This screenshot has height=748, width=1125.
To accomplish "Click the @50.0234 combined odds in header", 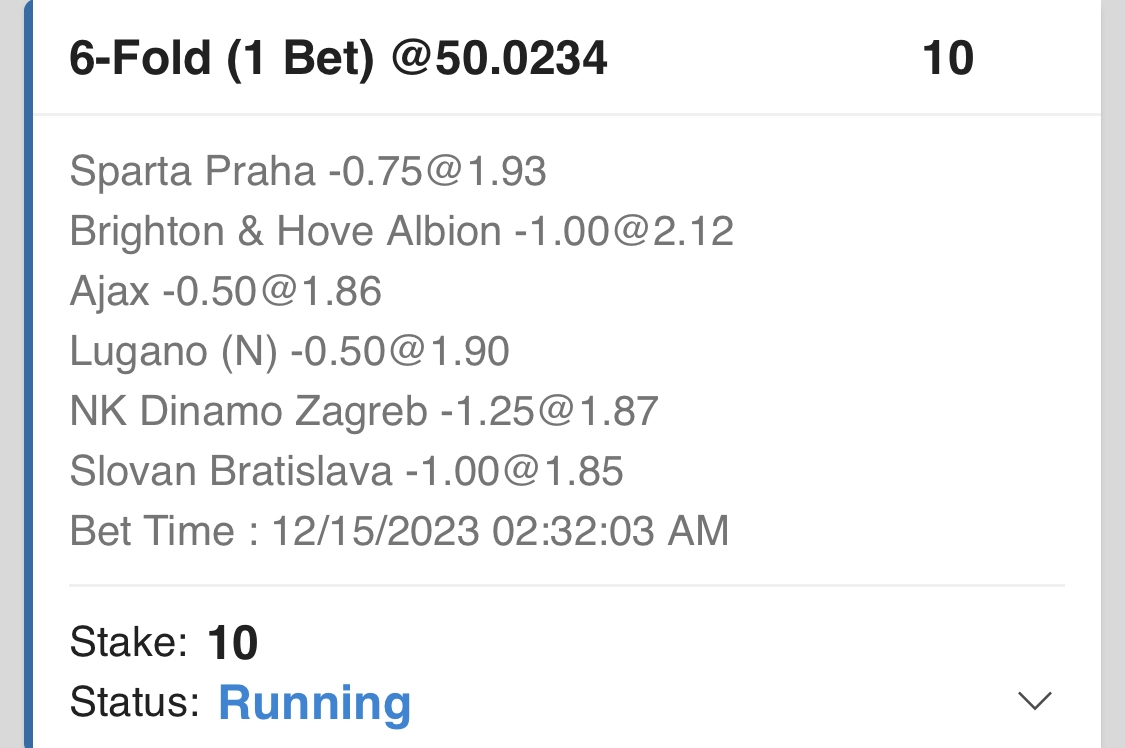I will pyautogui.click(x=499, y=60).
